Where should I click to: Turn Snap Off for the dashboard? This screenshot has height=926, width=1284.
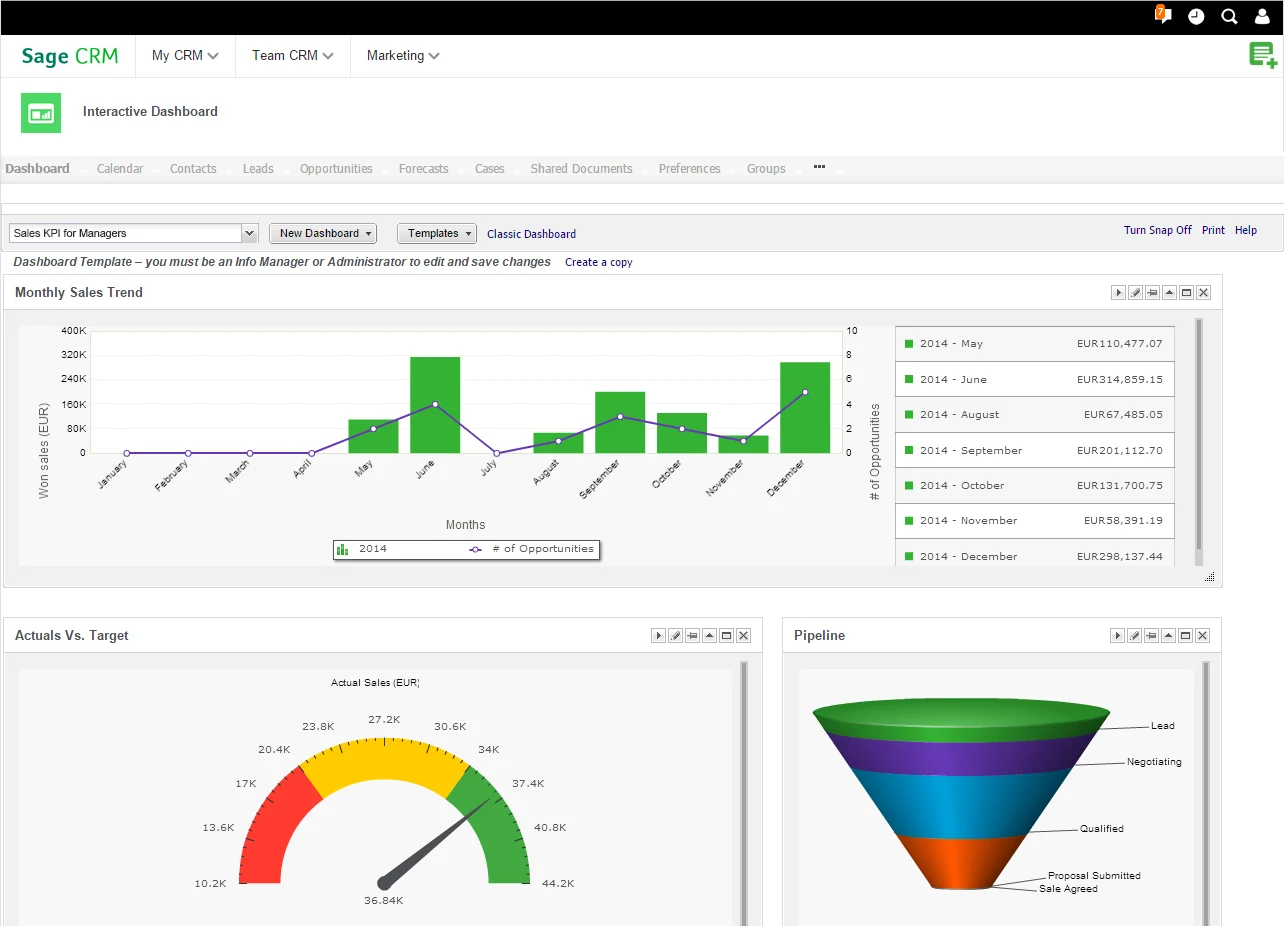[1157, 230]
